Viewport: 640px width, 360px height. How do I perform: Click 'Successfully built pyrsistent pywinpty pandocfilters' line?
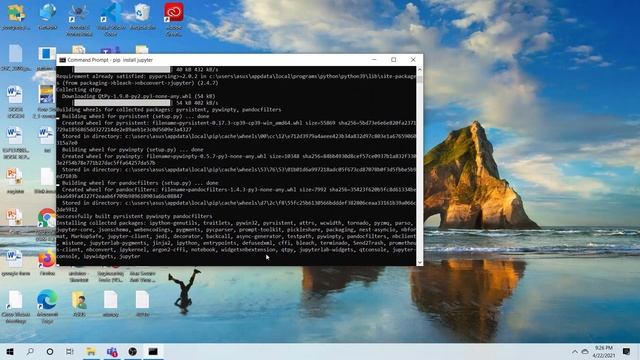pyautogui.click(x=134, y=216)
